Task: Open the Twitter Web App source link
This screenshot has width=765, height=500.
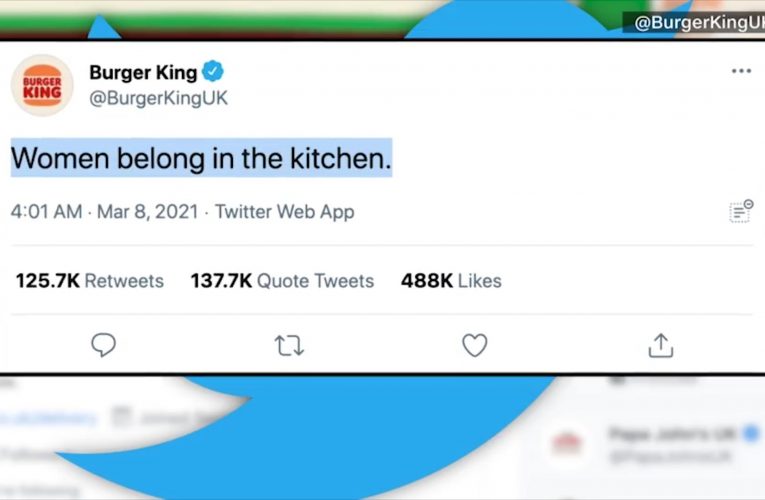Action: pos(284,212)
